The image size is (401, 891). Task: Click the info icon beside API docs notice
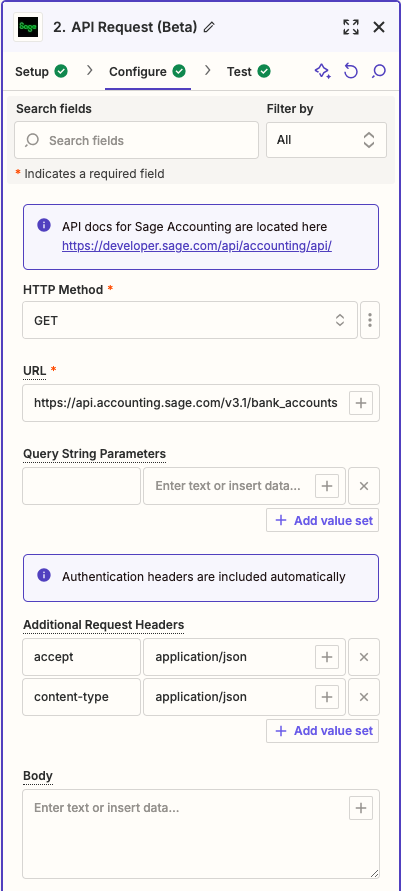pyautogui.click(x=44, y=226)
